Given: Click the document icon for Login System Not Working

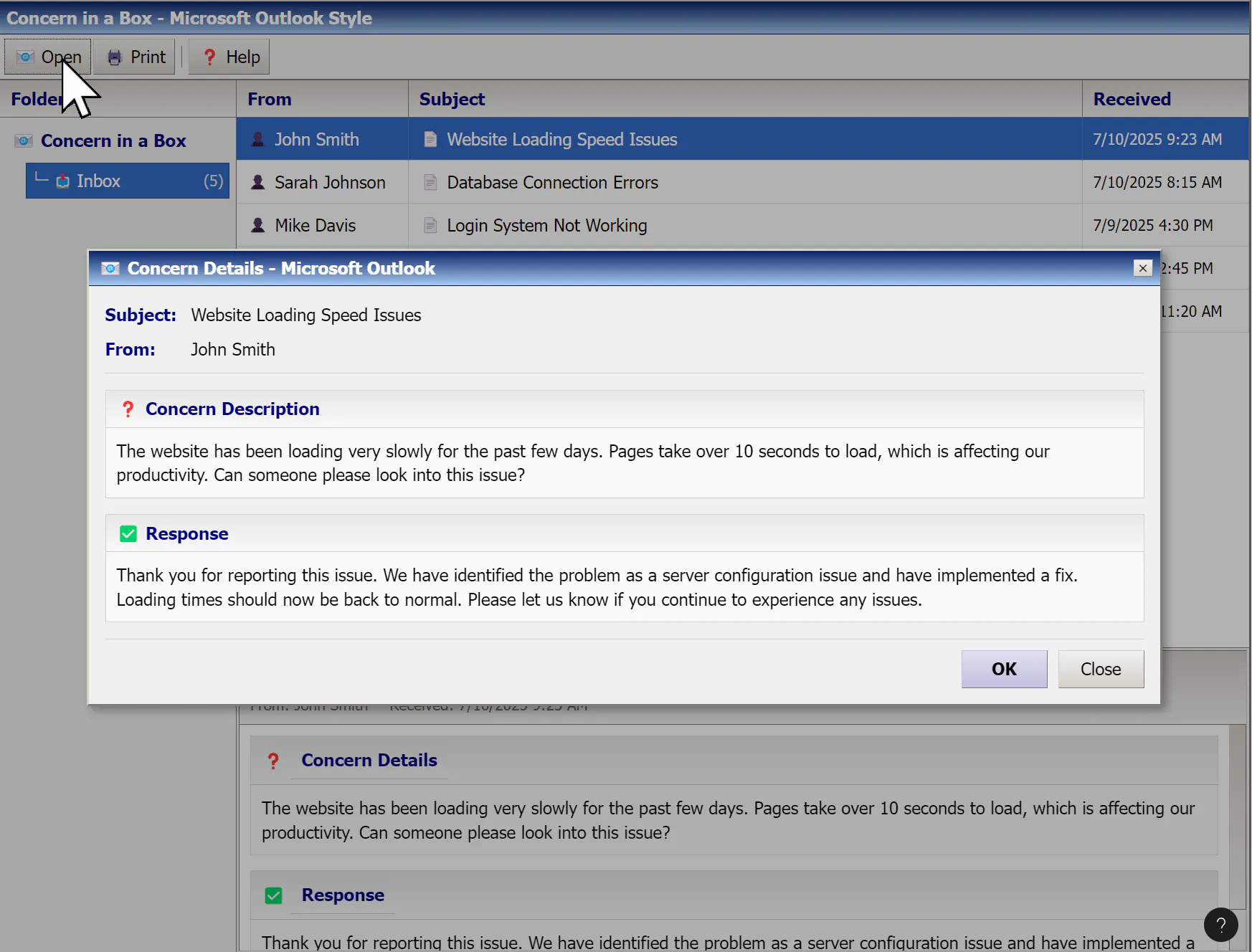Looking at the screenshot, I should [430, 225].
